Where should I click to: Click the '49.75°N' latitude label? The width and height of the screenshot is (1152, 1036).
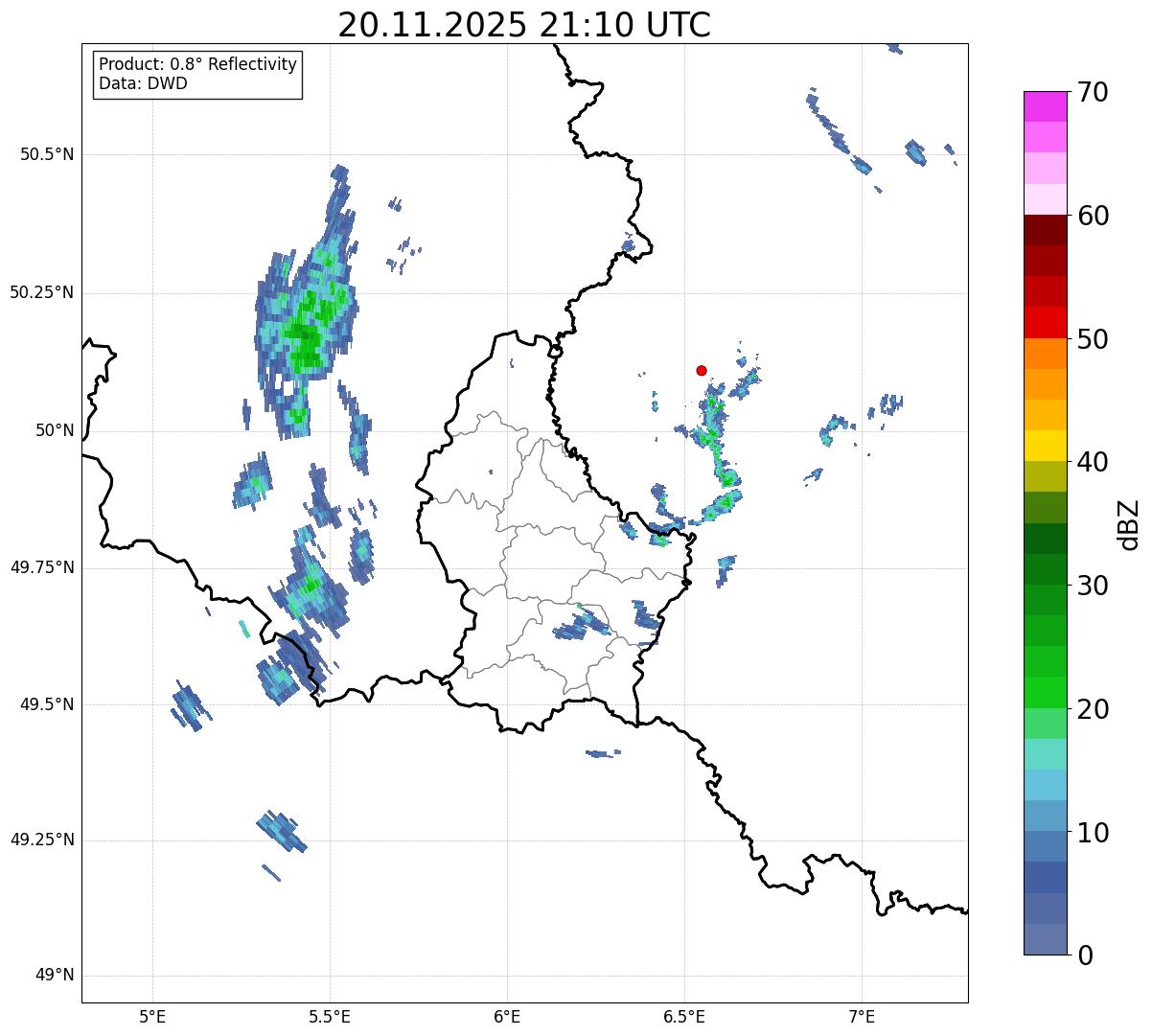42,567
